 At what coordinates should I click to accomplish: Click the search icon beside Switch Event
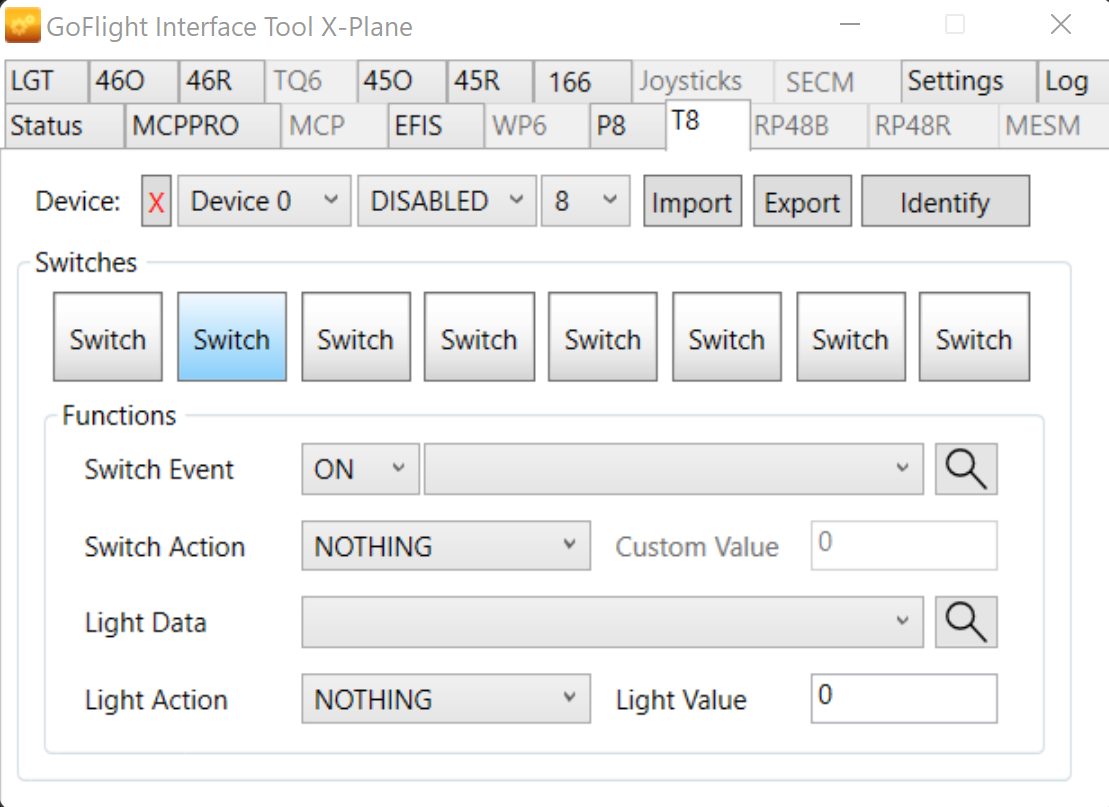[x=966, y=469]
